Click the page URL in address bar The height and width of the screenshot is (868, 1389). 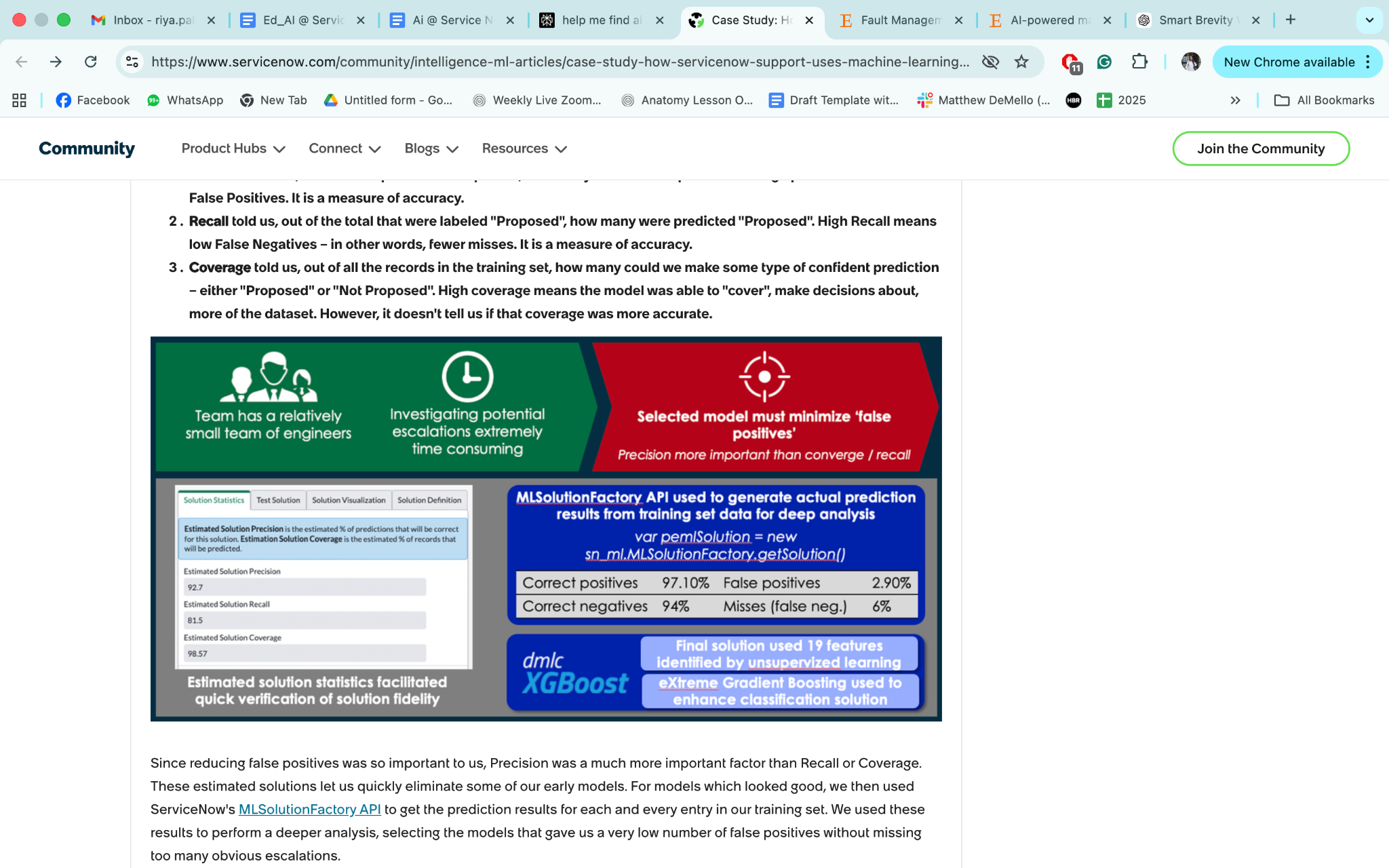(x=560, y=62)
